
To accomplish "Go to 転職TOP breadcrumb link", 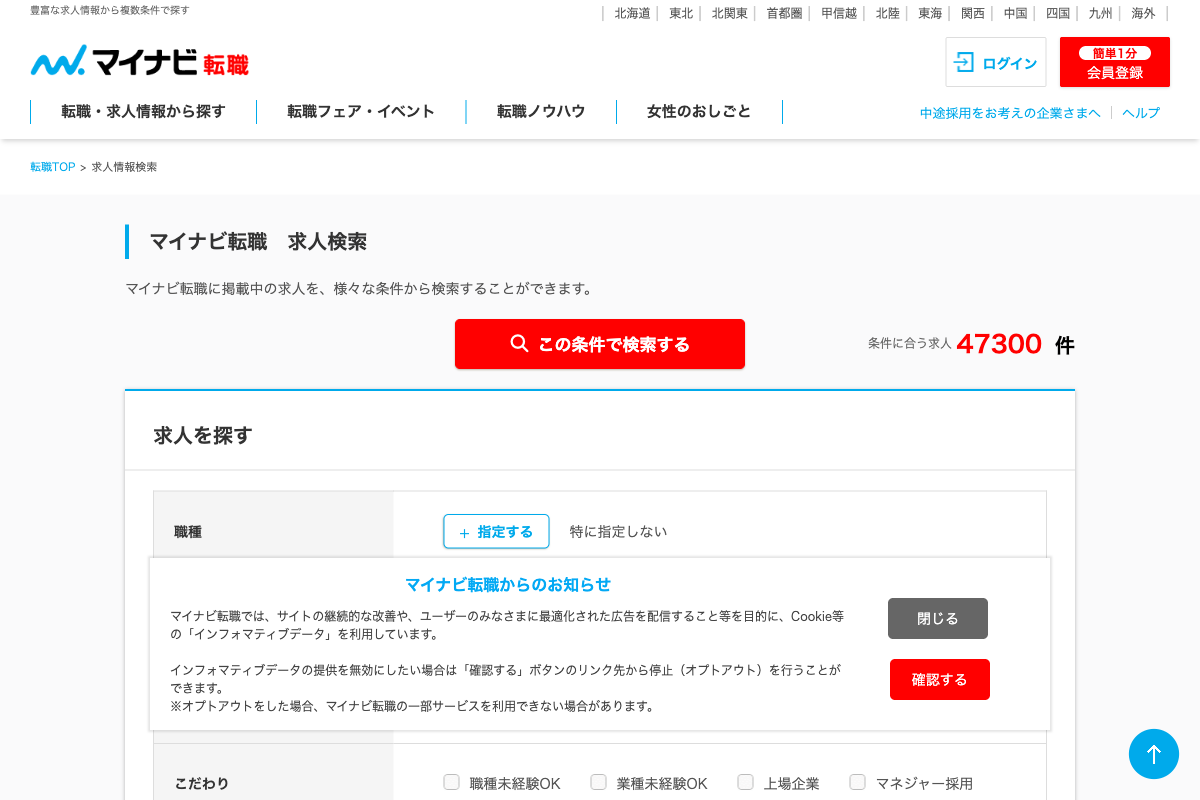I will [53, 167].
